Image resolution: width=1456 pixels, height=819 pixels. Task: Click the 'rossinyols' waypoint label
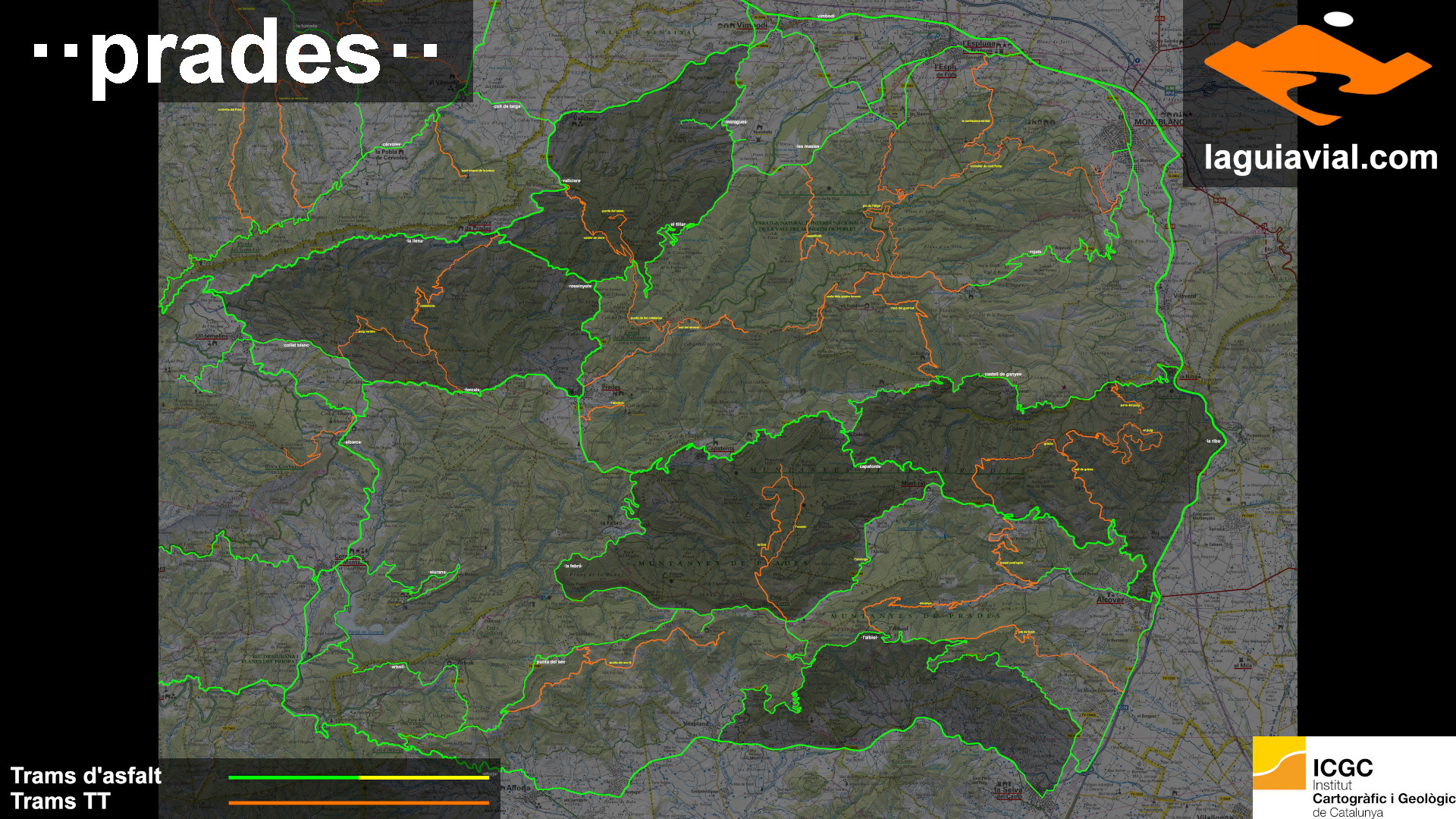coord(580,286)
